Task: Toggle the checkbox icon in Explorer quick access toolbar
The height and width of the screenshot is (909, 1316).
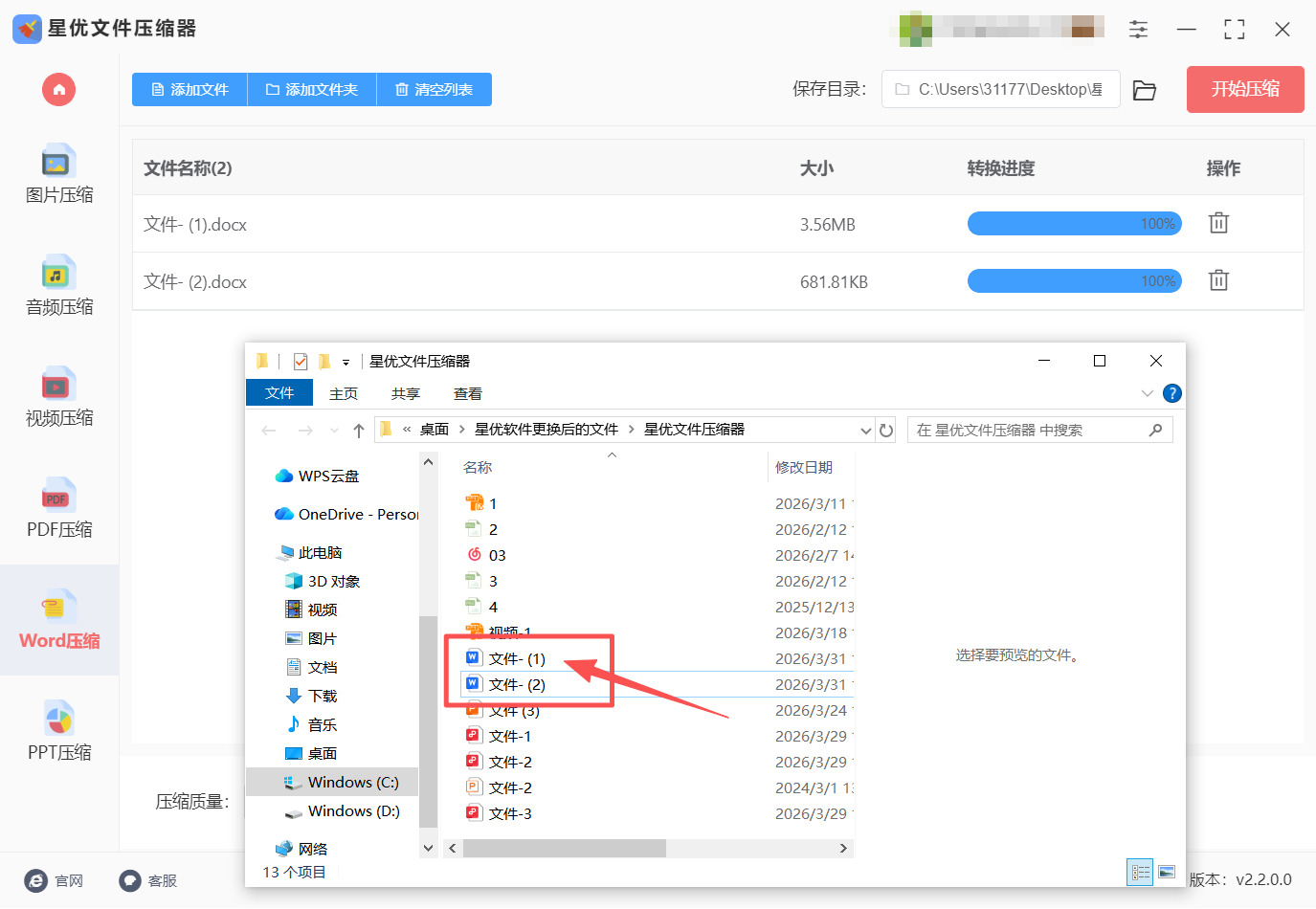Action: click(x=301, y=361)
